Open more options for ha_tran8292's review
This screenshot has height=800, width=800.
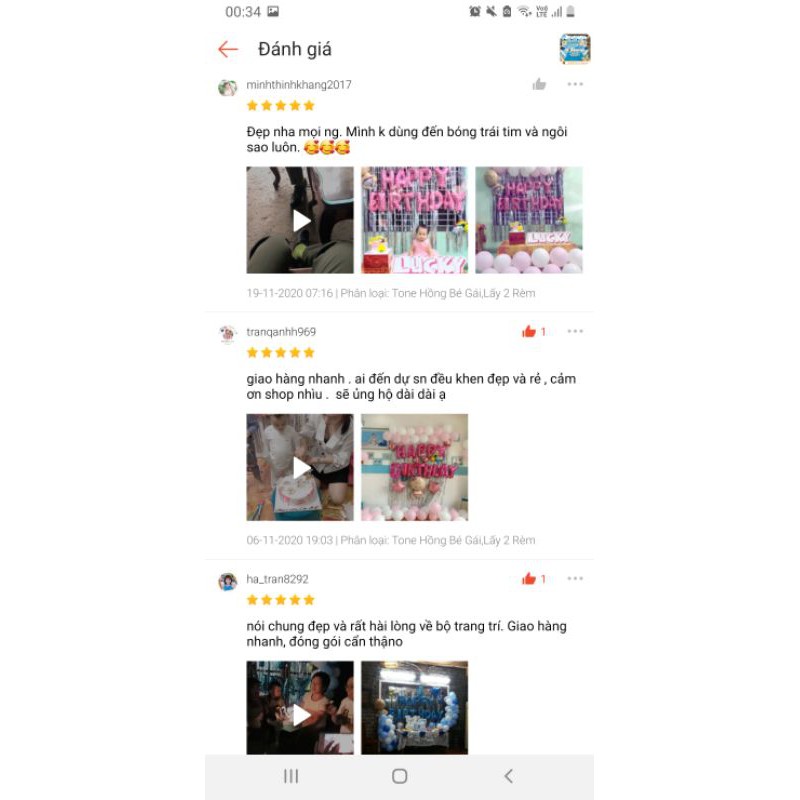tap(575, 578)
